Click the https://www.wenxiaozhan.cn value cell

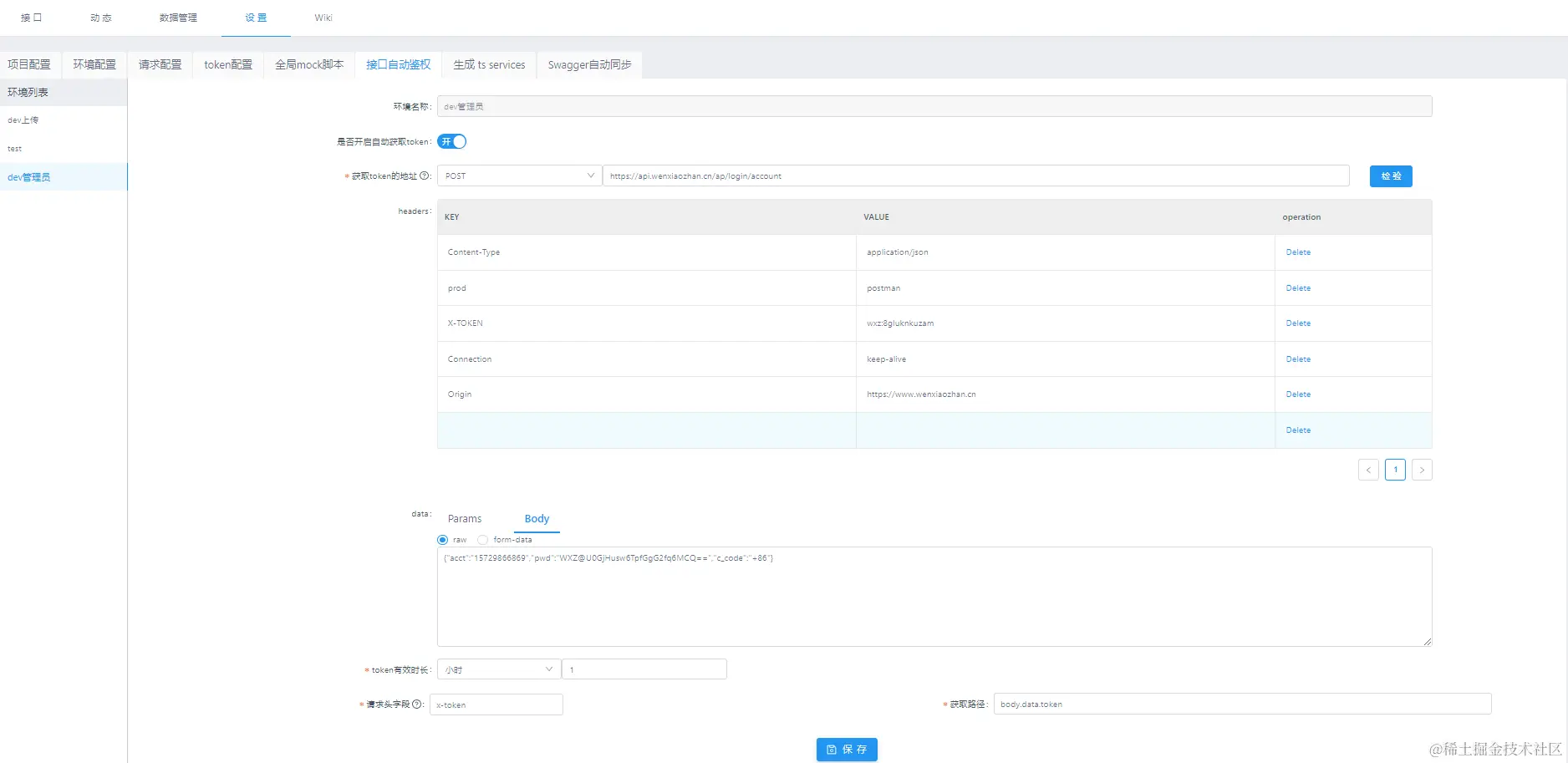[x=1066, y=394]
